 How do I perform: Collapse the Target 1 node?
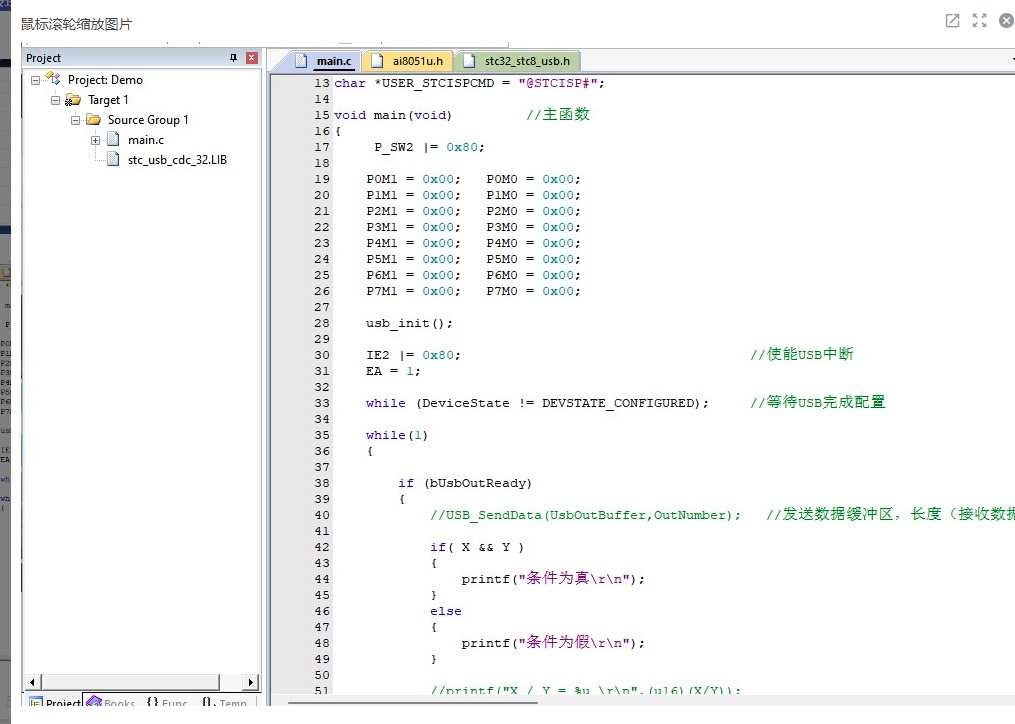click(x=56, y=100)
